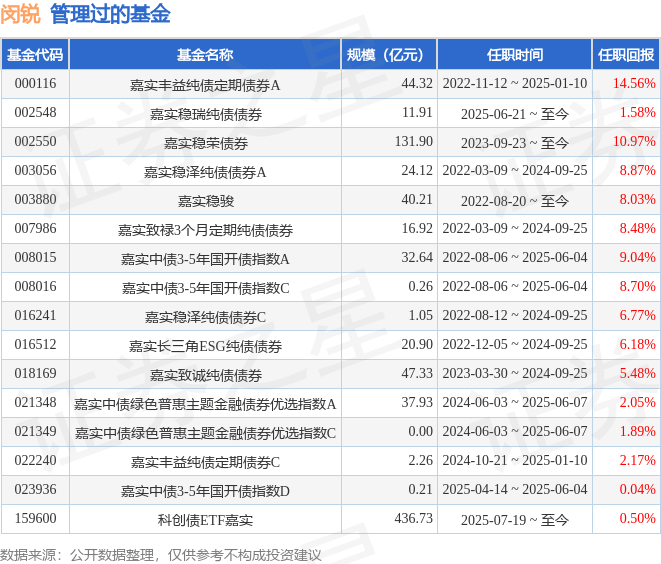
Task: Click fund code 003056
Action: pyautogui.click(x=35, y=172)
